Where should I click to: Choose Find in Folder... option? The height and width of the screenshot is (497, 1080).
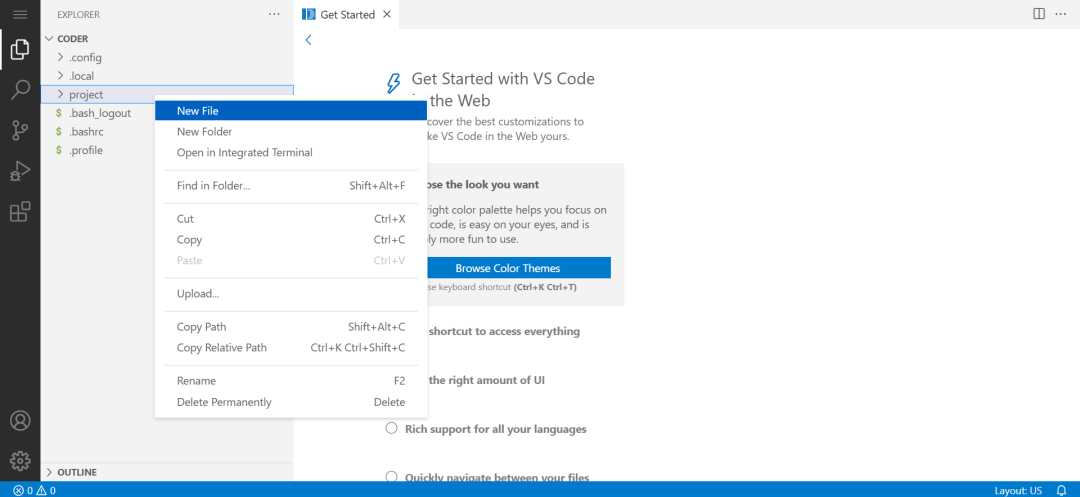(x=291, y=185)
